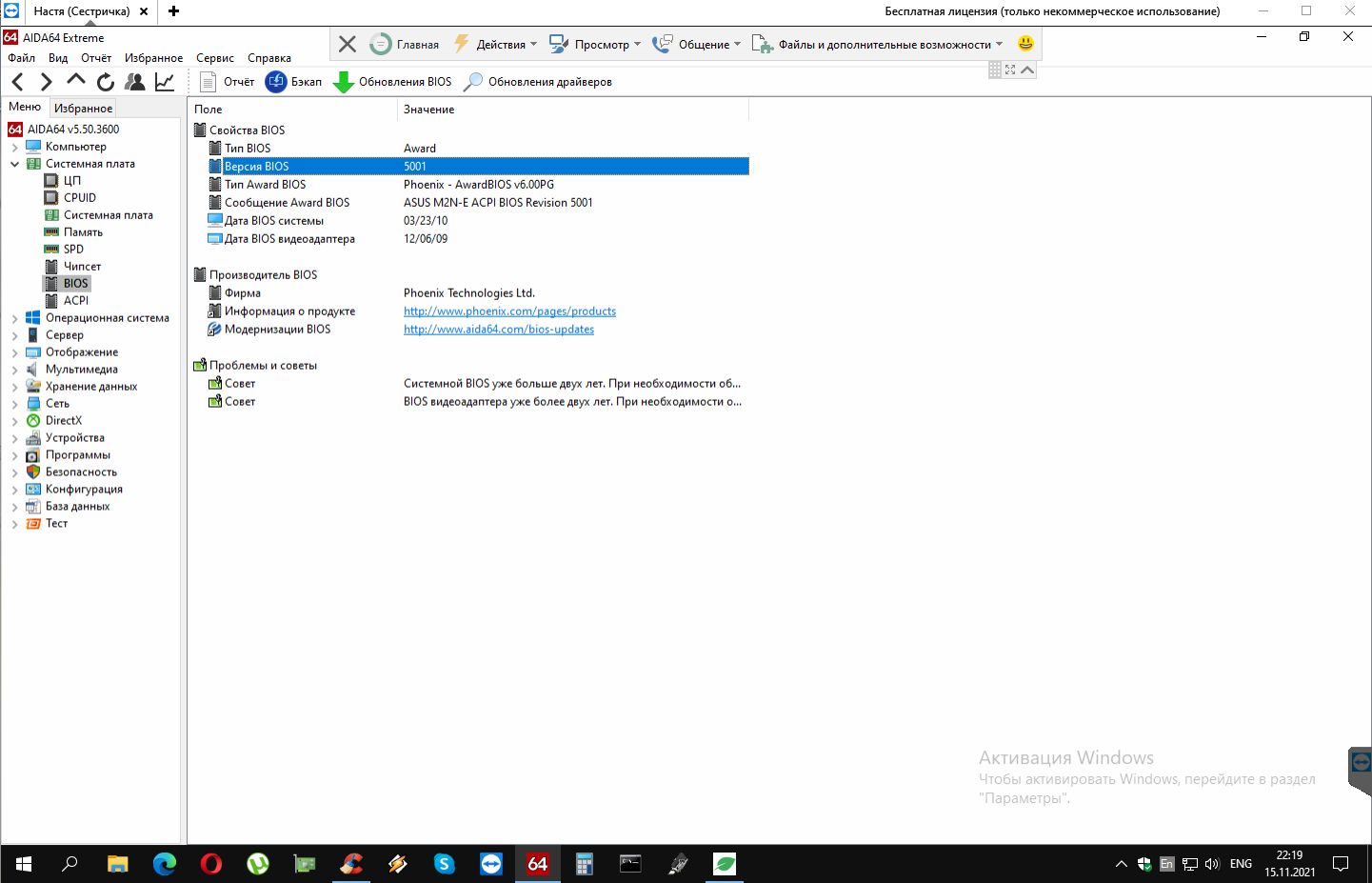Open the Справка menu

pyautogui.click(x=269, y=58)
